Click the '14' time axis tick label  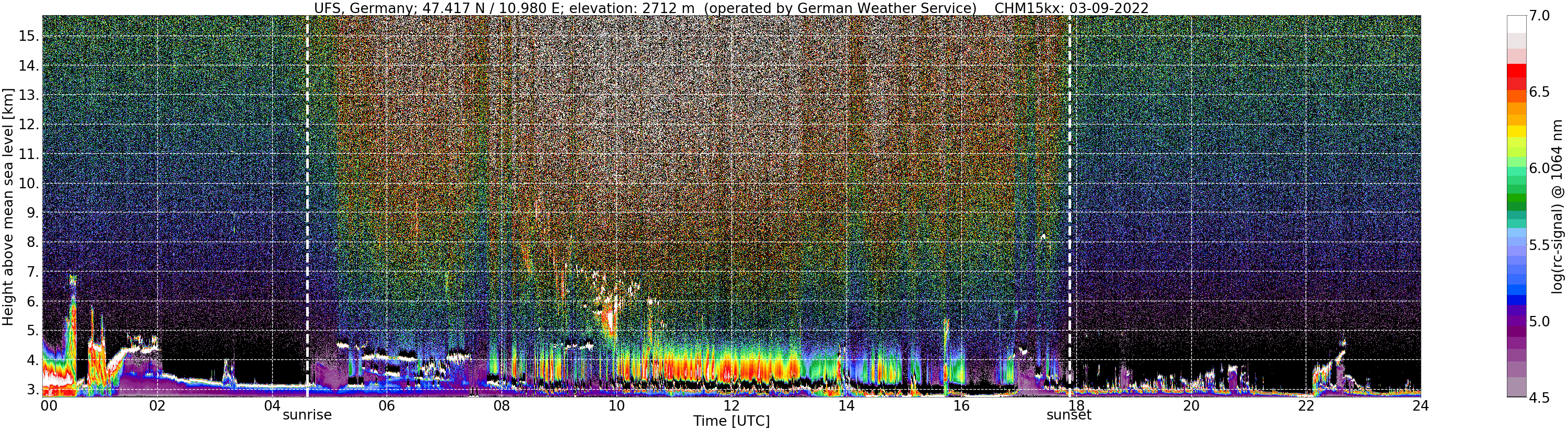pyautogui.click(x=846, y=406)
